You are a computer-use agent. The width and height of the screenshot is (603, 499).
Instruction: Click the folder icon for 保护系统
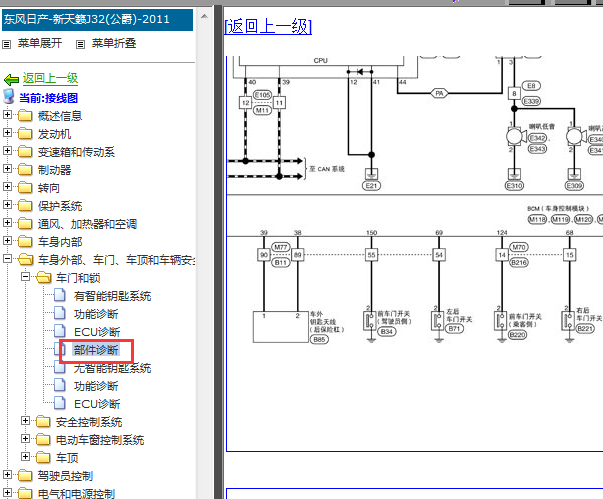[25, 205]
